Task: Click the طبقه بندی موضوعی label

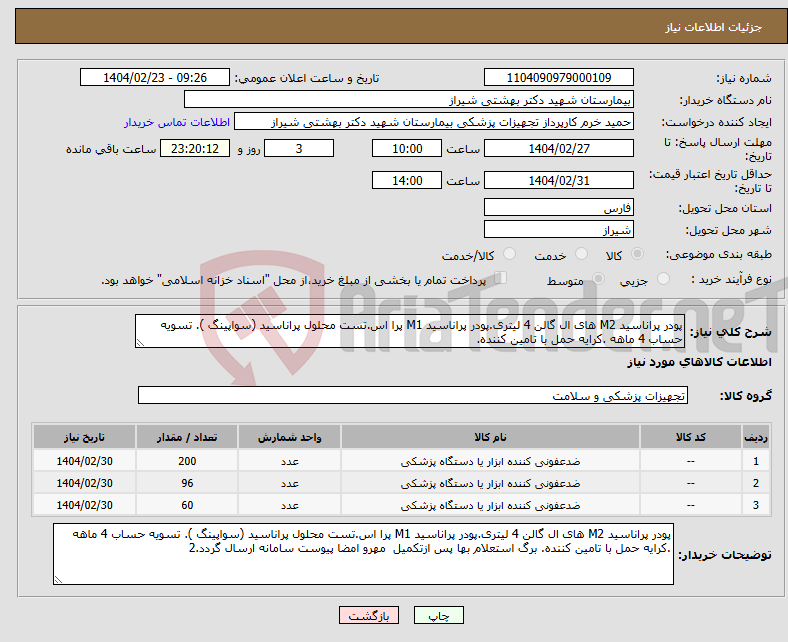Action: (x=719, y=254)
